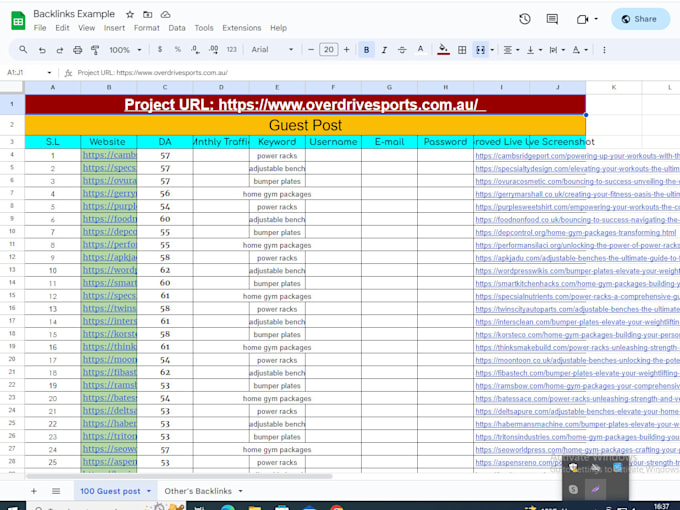Open Other's Backlinks tab options arrow
680x510 pixels.
tap(240, 491)
